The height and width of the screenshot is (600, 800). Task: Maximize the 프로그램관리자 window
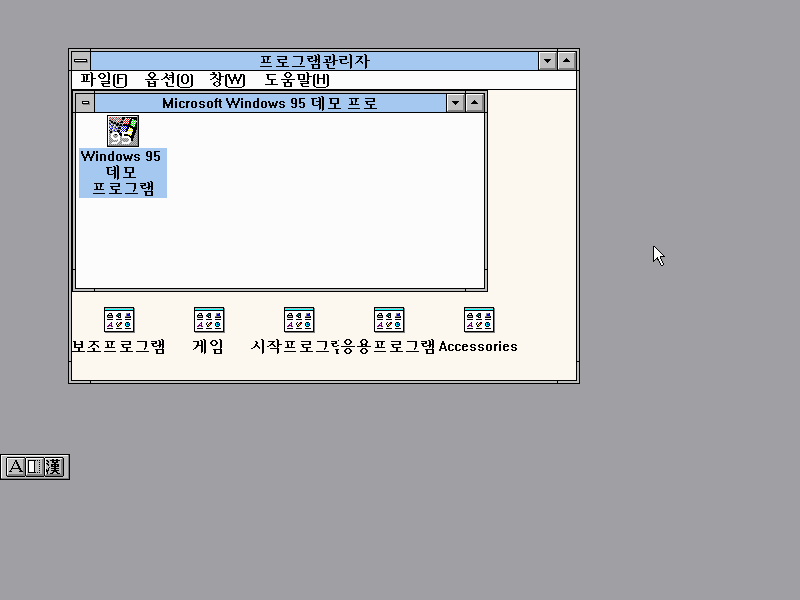[566, 61]
